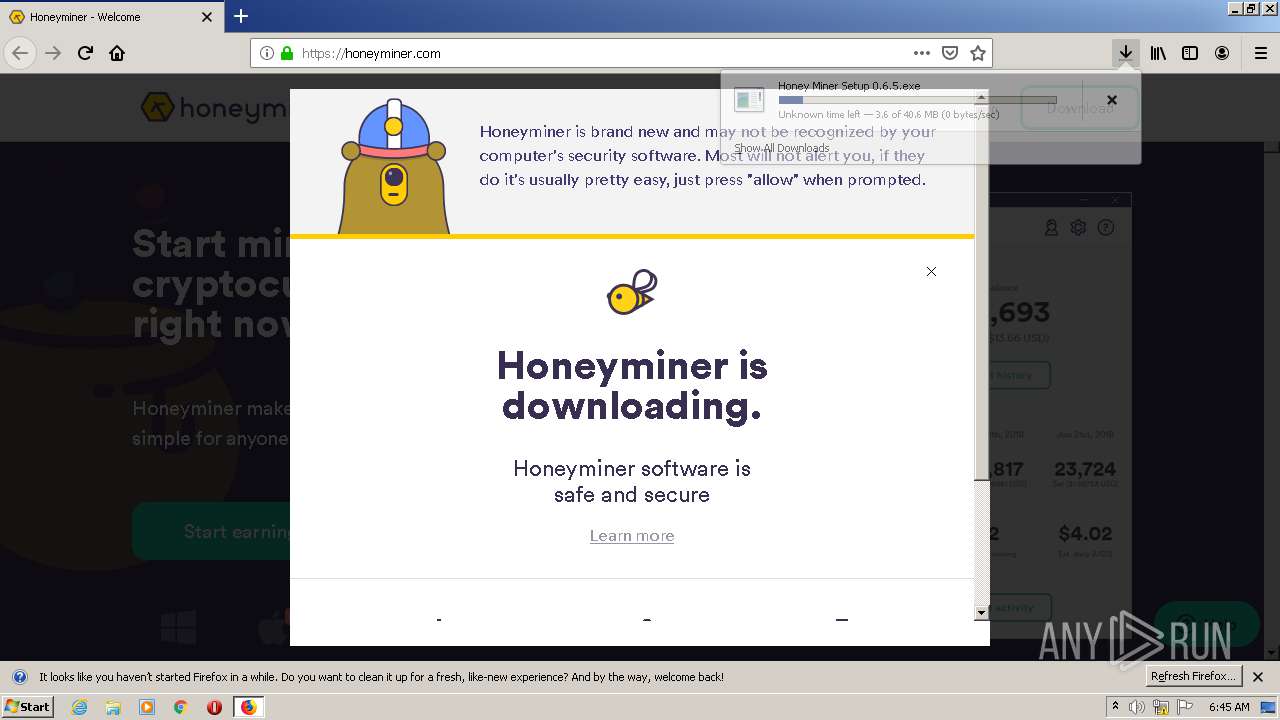Click the honeyminer site logo in header
This screenshot has height=720, width=1280.
(x=214, y=107)
